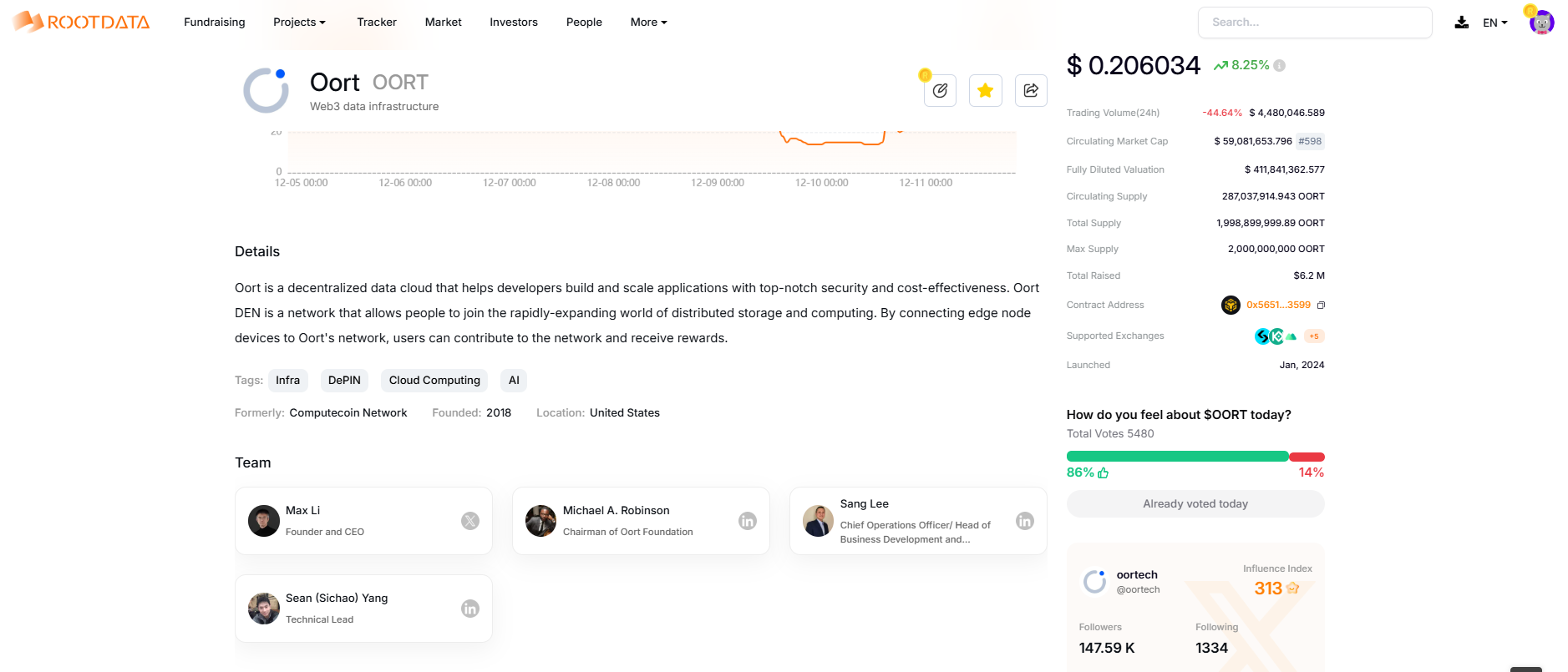Click inside the Search field
This screenshot has width=1568, height=672.
coord(1315,23)
